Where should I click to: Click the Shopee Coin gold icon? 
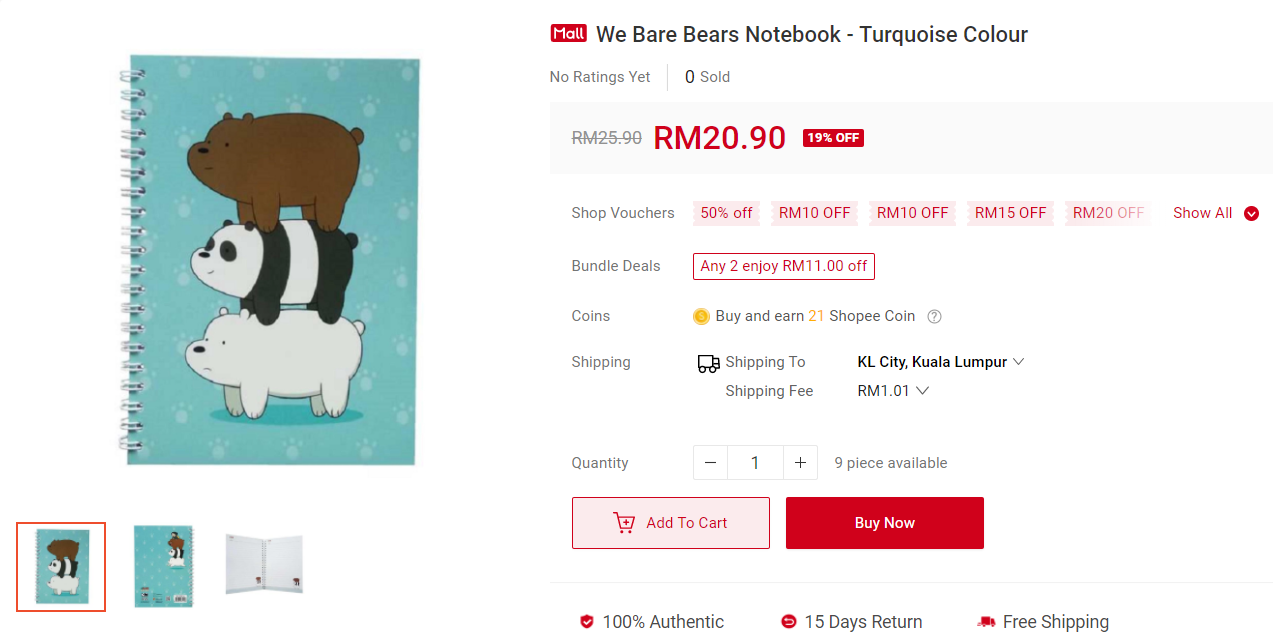(x=701, y=317)
